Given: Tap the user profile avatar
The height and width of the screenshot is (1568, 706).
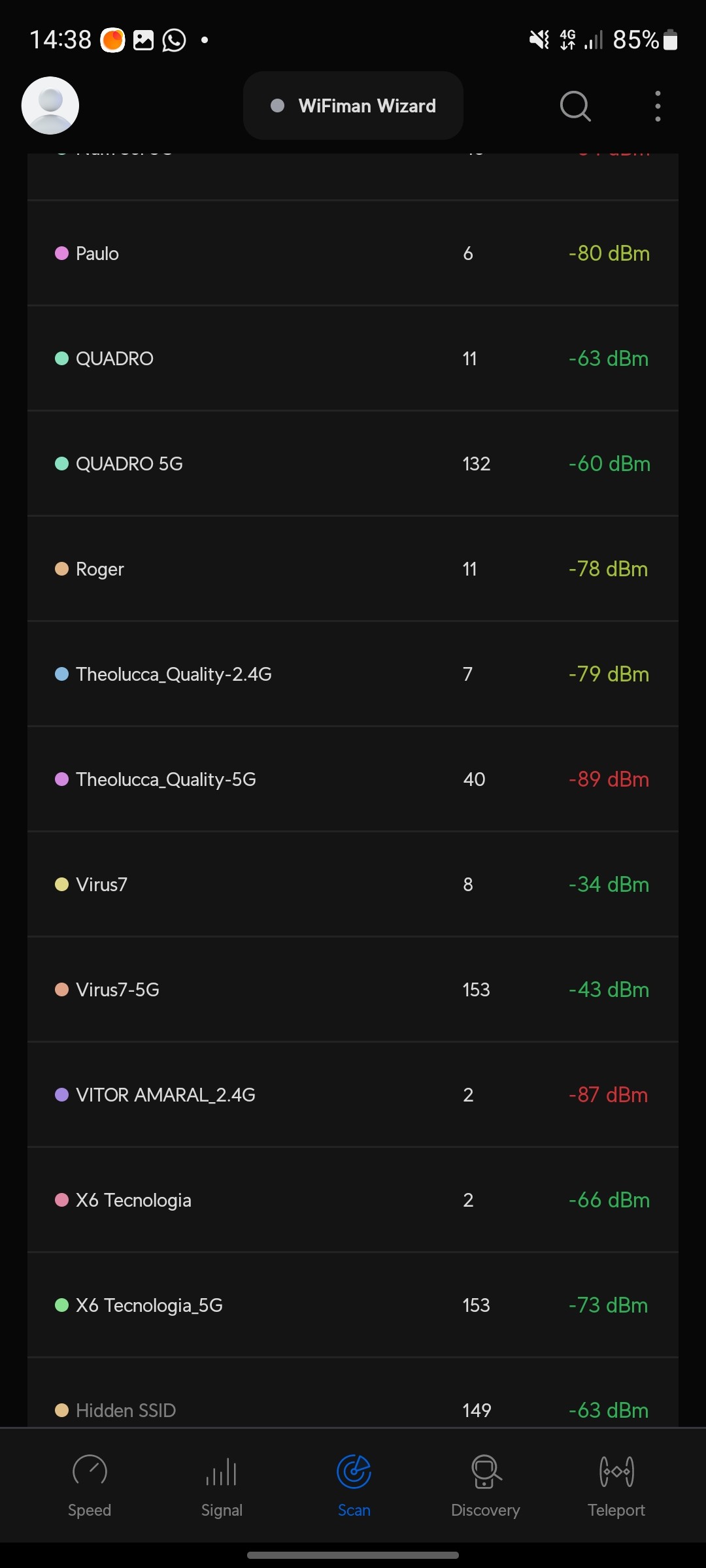Looking at the screenshot, I should tap(50, 106).
